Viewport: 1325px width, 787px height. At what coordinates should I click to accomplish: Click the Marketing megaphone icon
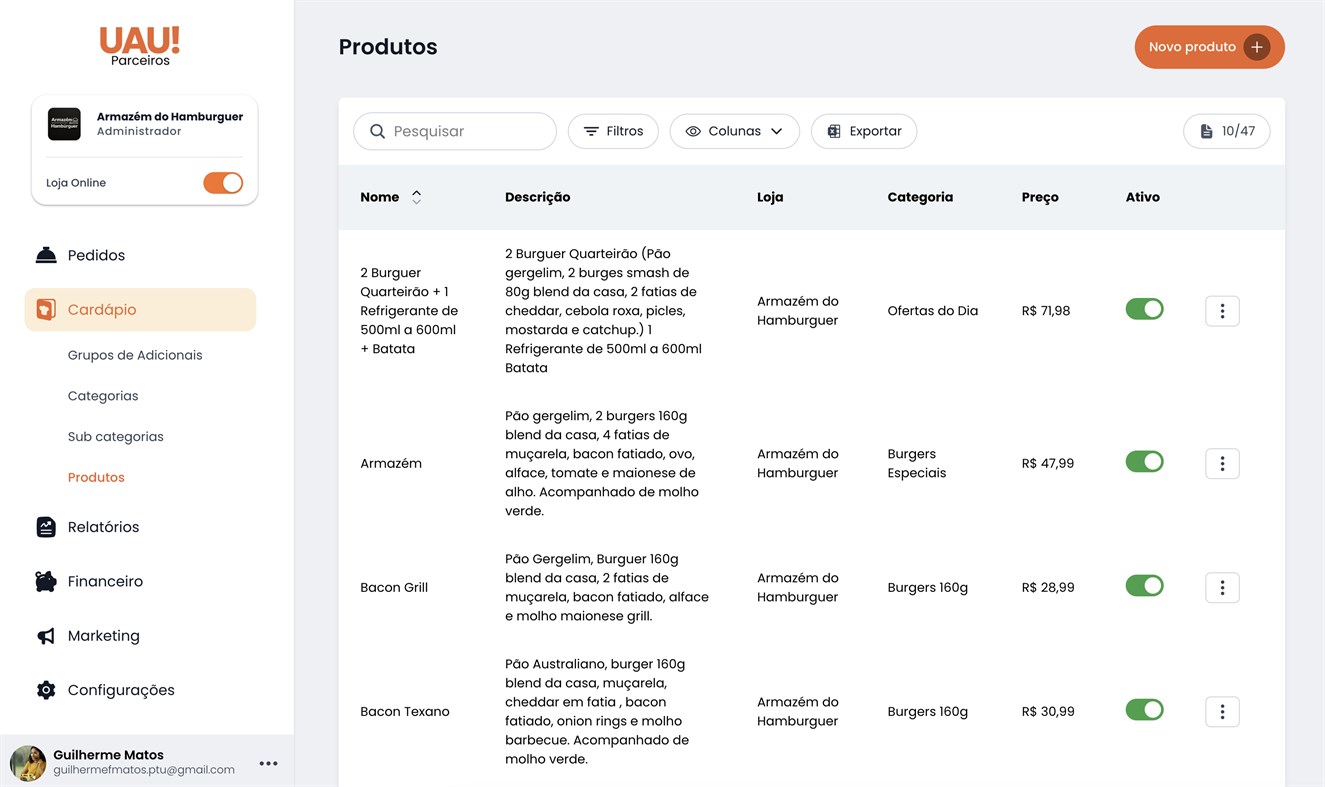pyautogui.click(x=46, y=636)
